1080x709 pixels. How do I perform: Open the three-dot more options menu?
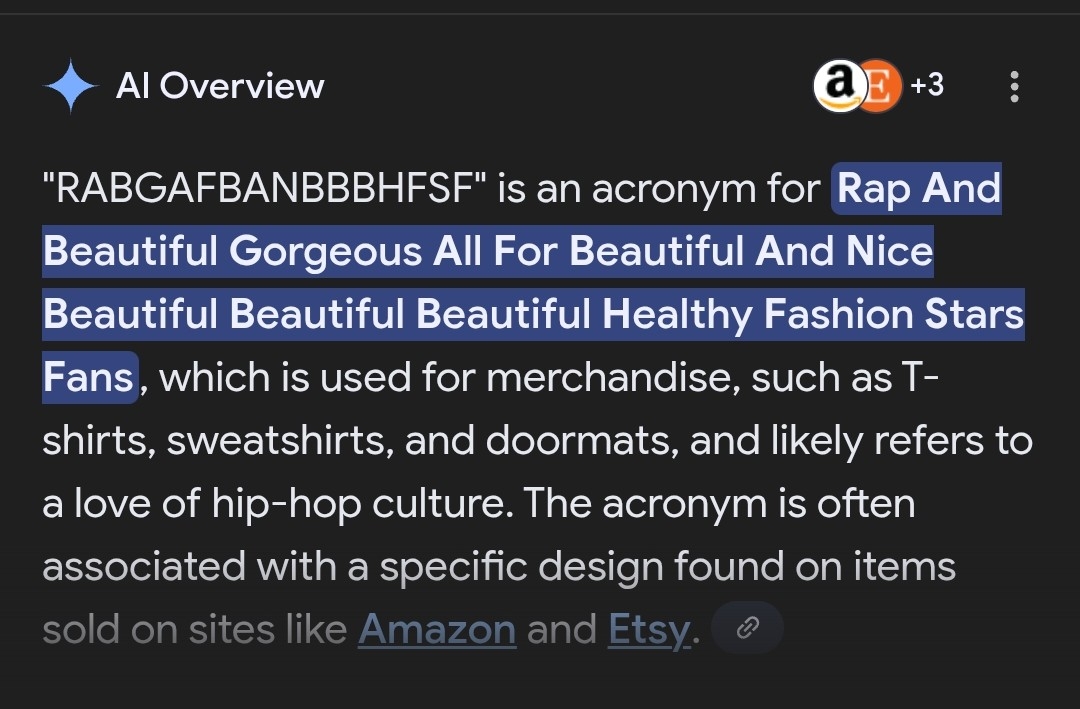(x=1014, y=87)
